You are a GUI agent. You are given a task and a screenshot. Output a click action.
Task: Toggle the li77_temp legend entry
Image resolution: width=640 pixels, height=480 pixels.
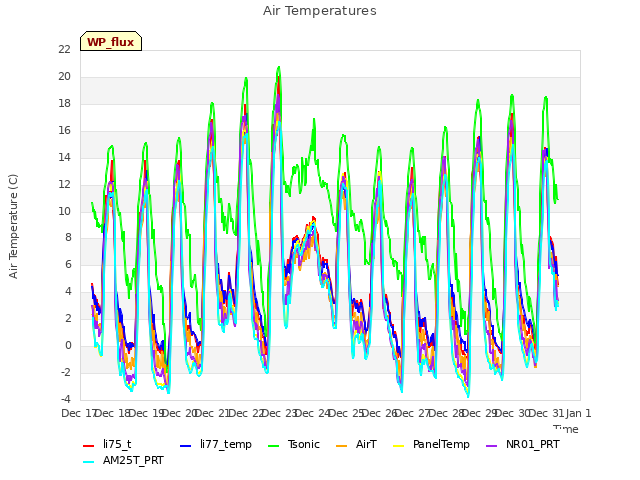point(216,444)
